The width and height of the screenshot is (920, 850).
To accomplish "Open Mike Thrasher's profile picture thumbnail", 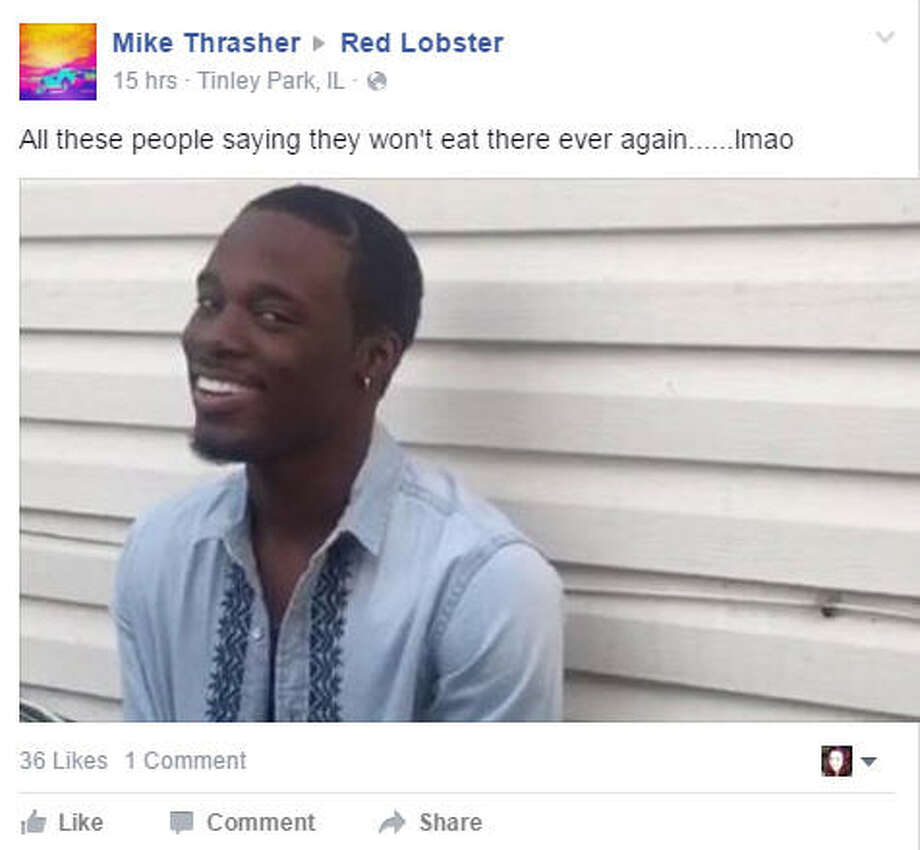I will 58,62.
